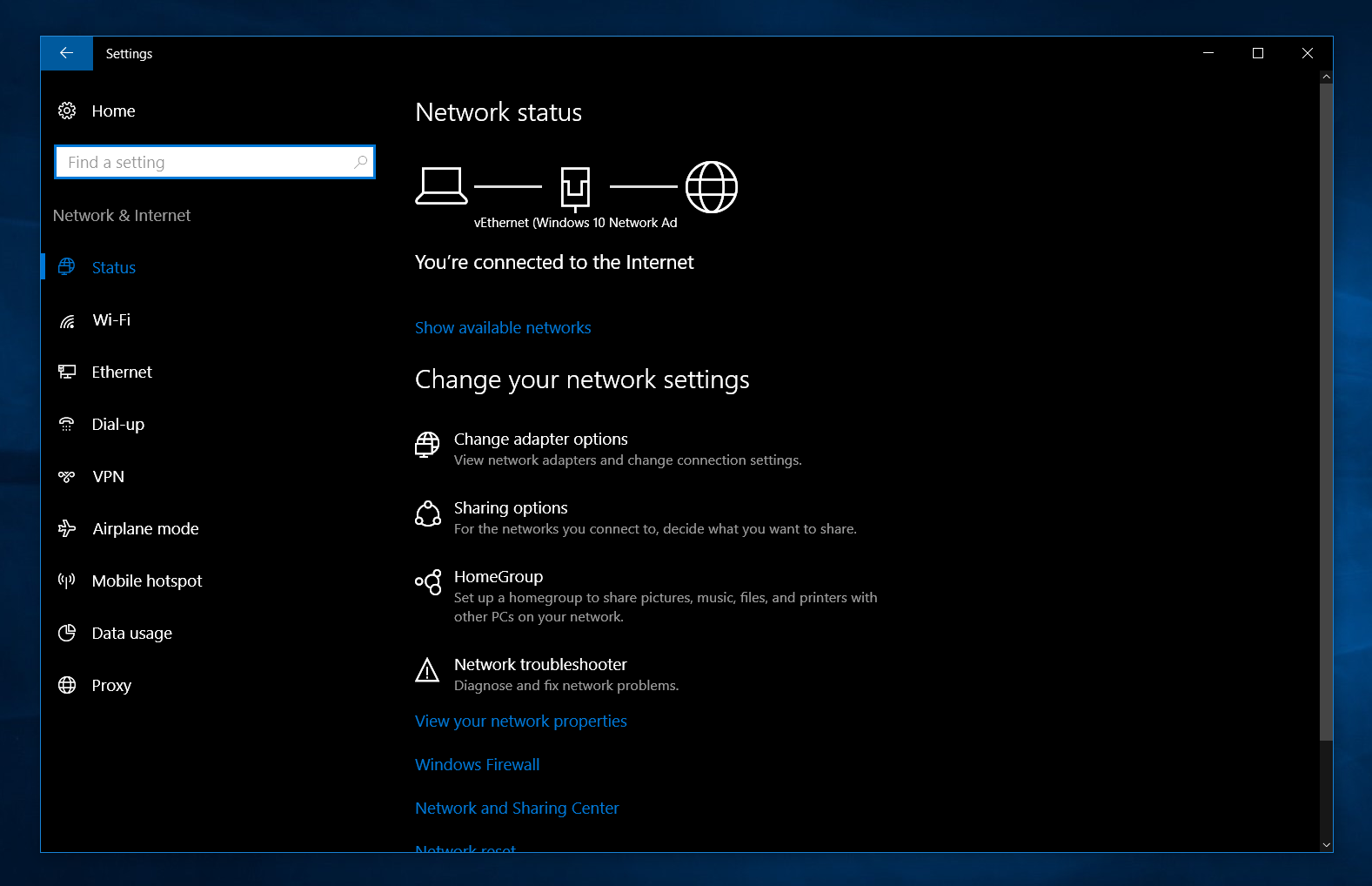The image size is (1372, 886).
Task: Click the laptop icon in network diagram
Action: point(441,186)
